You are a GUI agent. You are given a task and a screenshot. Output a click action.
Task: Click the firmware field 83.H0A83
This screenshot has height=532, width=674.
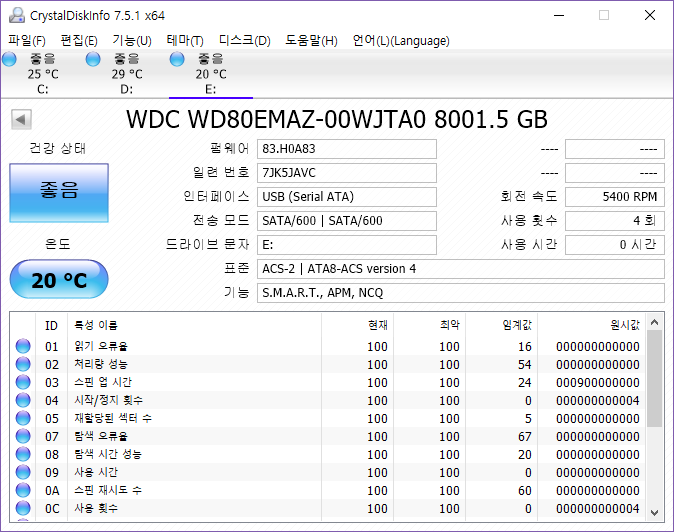[x=347, y=149]
